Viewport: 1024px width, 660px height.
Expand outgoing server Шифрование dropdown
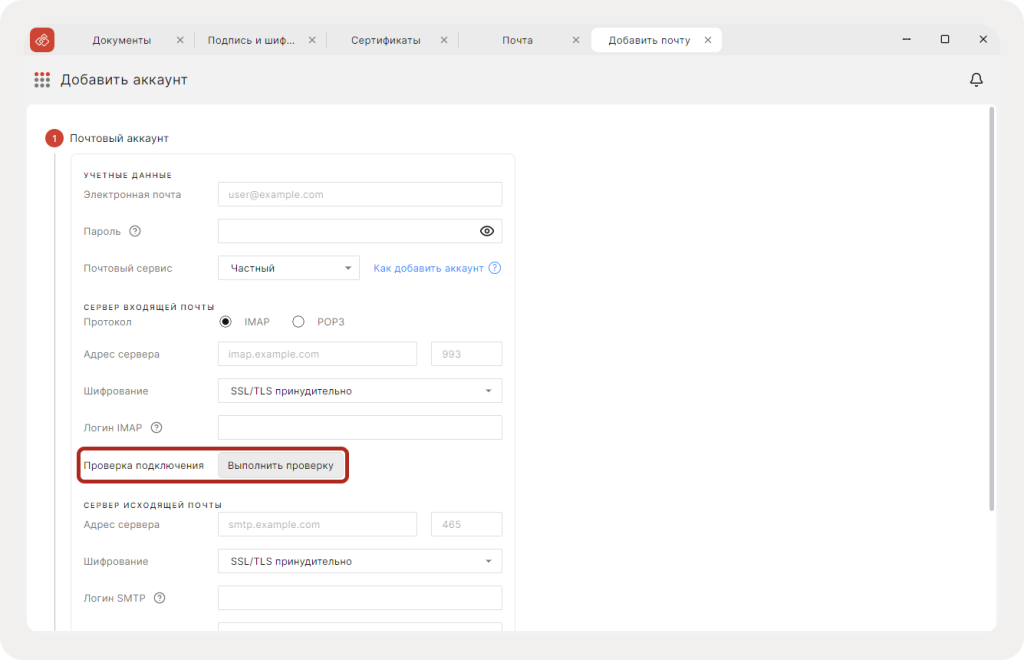point(359,562)
